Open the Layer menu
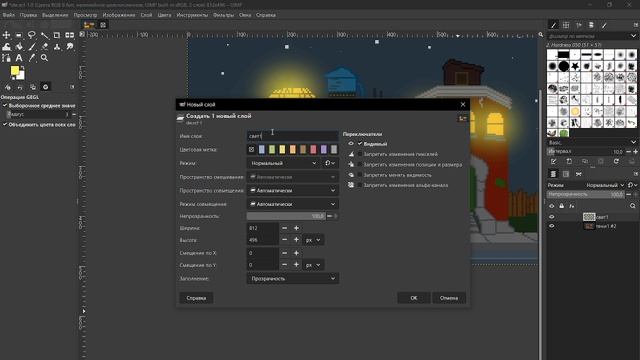This screenshot has width=640, height=360. pyautogui.click(x=146, y=15)
